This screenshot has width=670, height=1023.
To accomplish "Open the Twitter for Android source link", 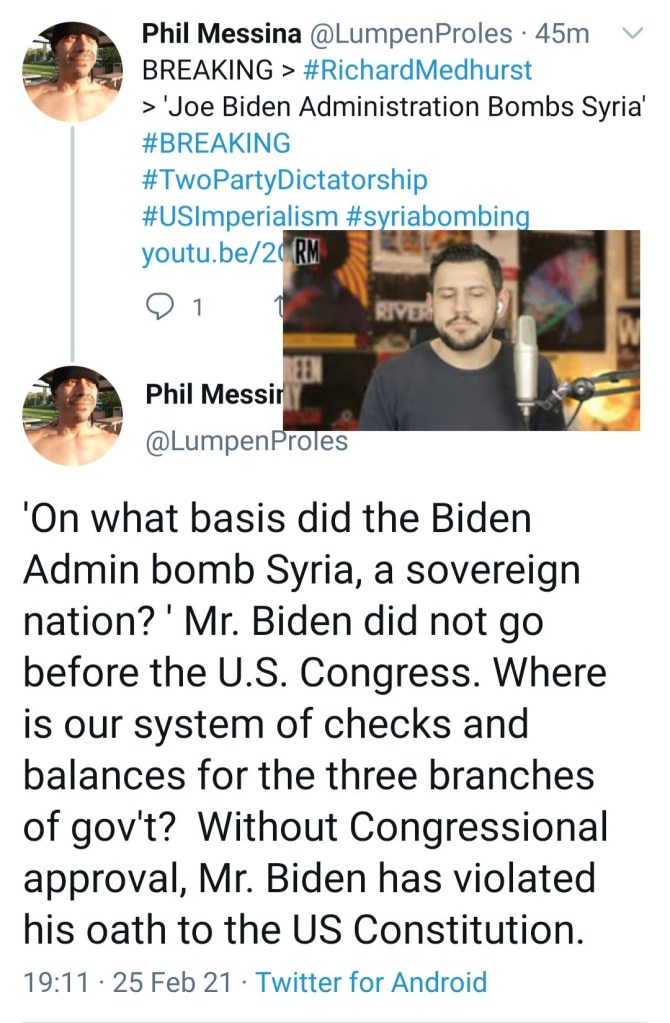I will [371, 981].
